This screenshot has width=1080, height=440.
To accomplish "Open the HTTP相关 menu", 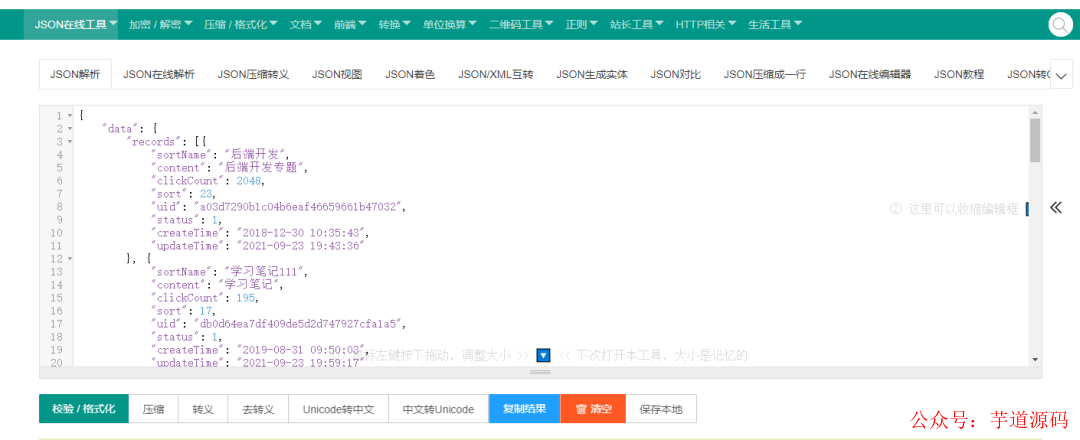I will (x=706, y=25).
